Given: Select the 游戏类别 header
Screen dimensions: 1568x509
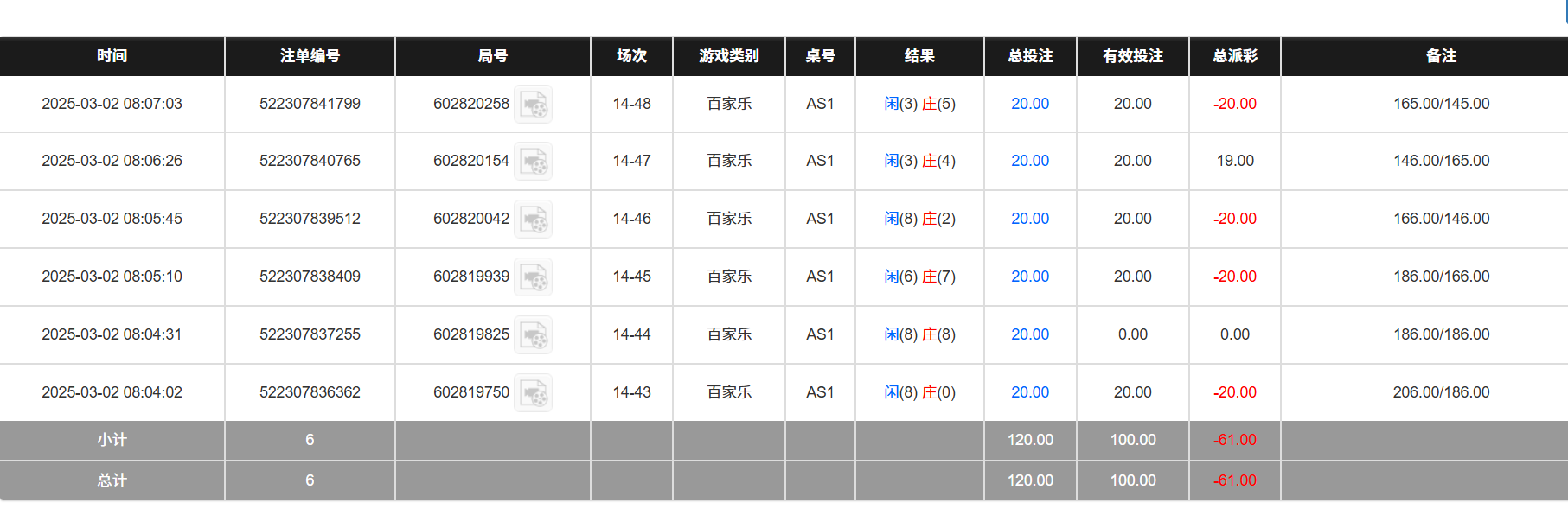Looking at the screenshot, I should [x=728, y=56].
